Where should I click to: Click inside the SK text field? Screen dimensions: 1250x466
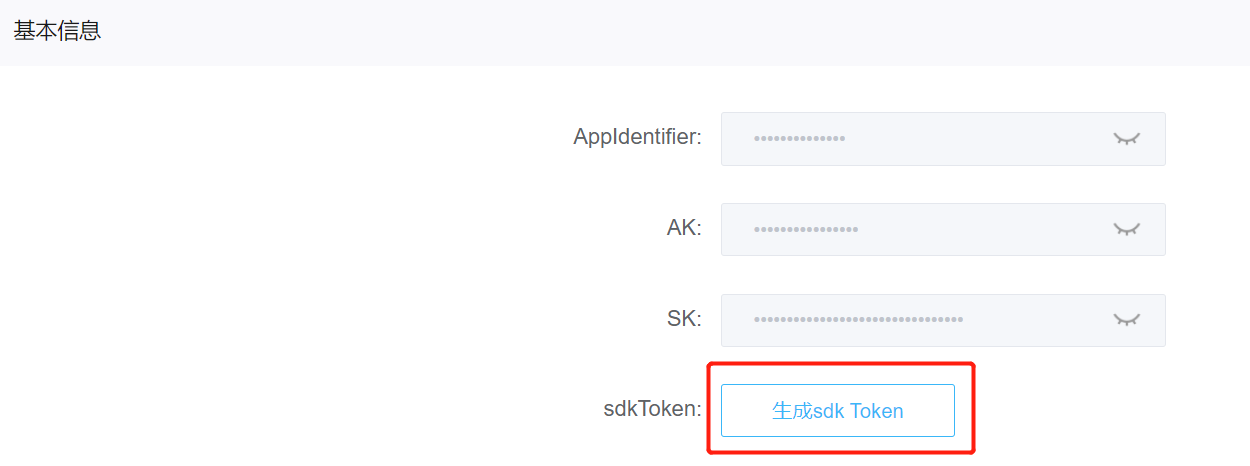943,320
